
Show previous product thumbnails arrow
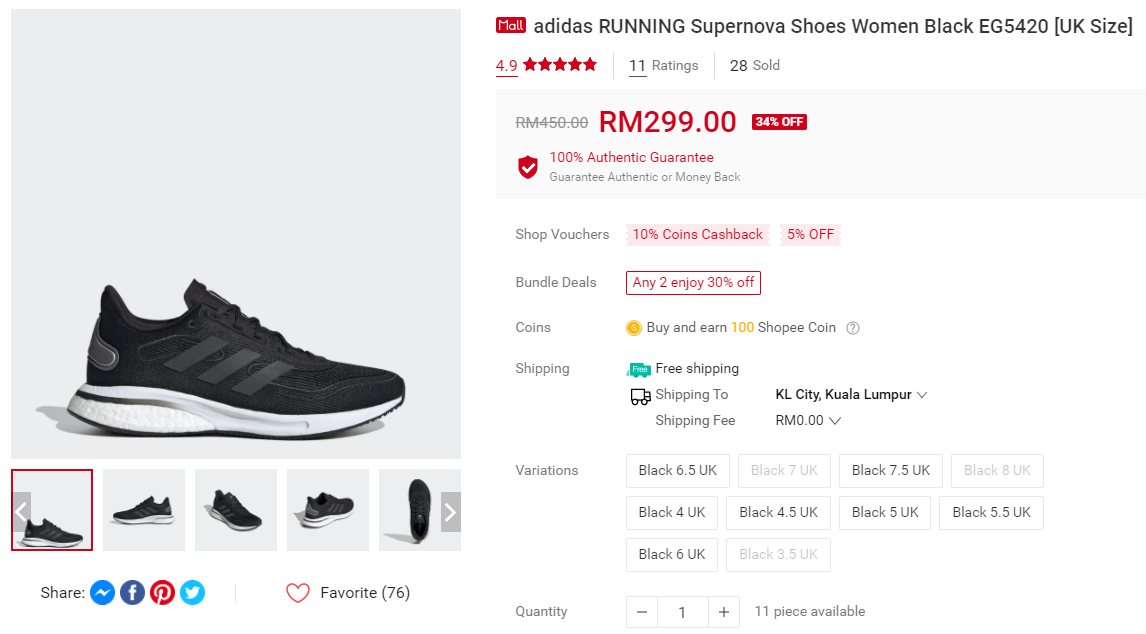[21, 512]
